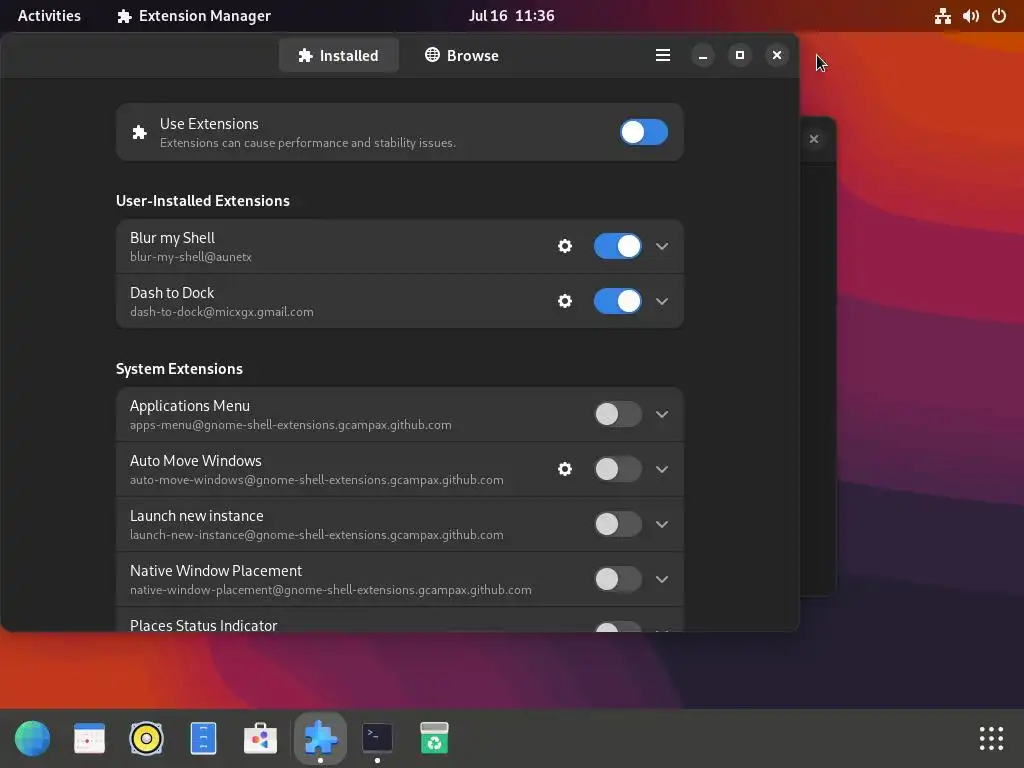Enable the Auto Move Windows extension
The width and height of the screenshot is (1024, 768).
(618, 469)
